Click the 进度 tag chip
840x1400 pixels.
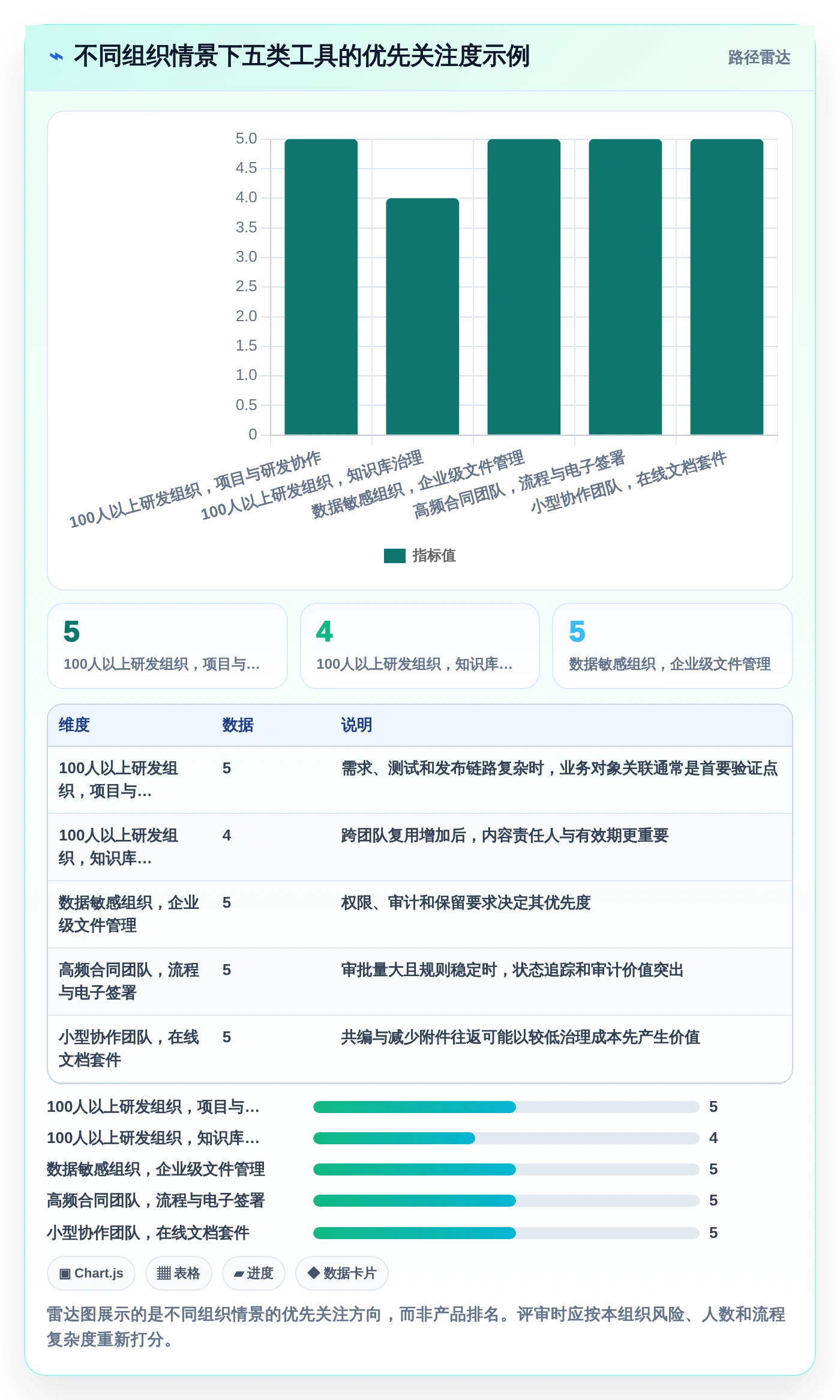254,1273
